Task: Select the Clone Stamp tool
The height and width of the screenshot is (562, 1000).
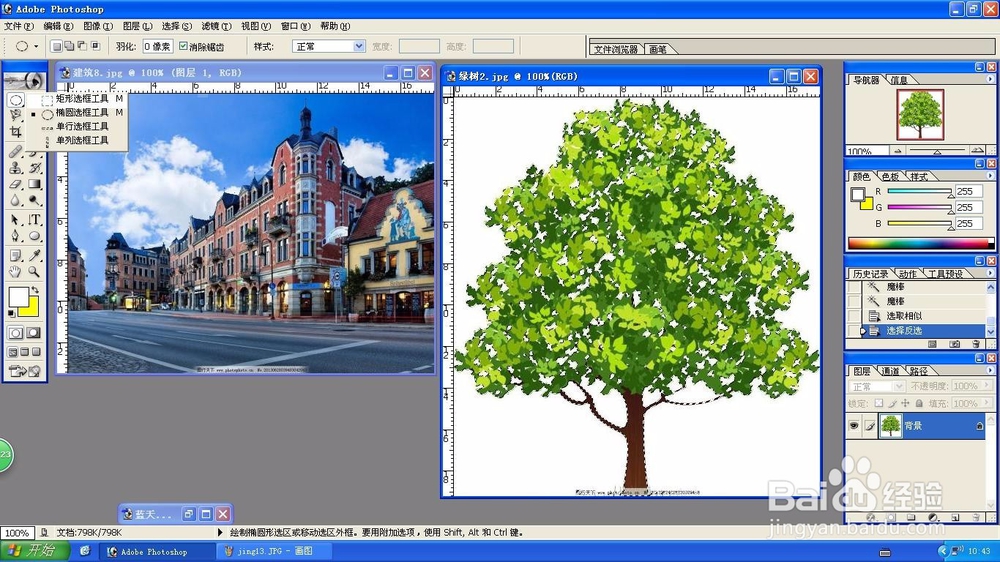Action: pos(15,168)
